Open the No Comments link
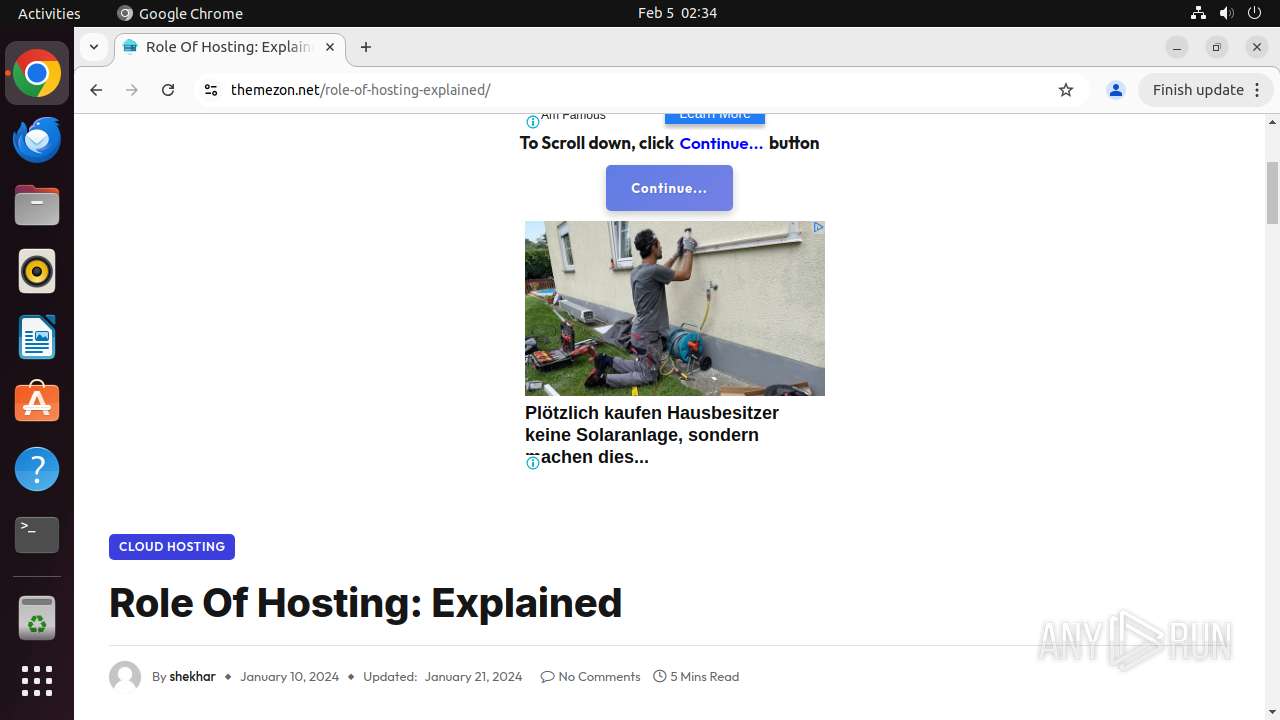1280x720 pixels. 590,677
